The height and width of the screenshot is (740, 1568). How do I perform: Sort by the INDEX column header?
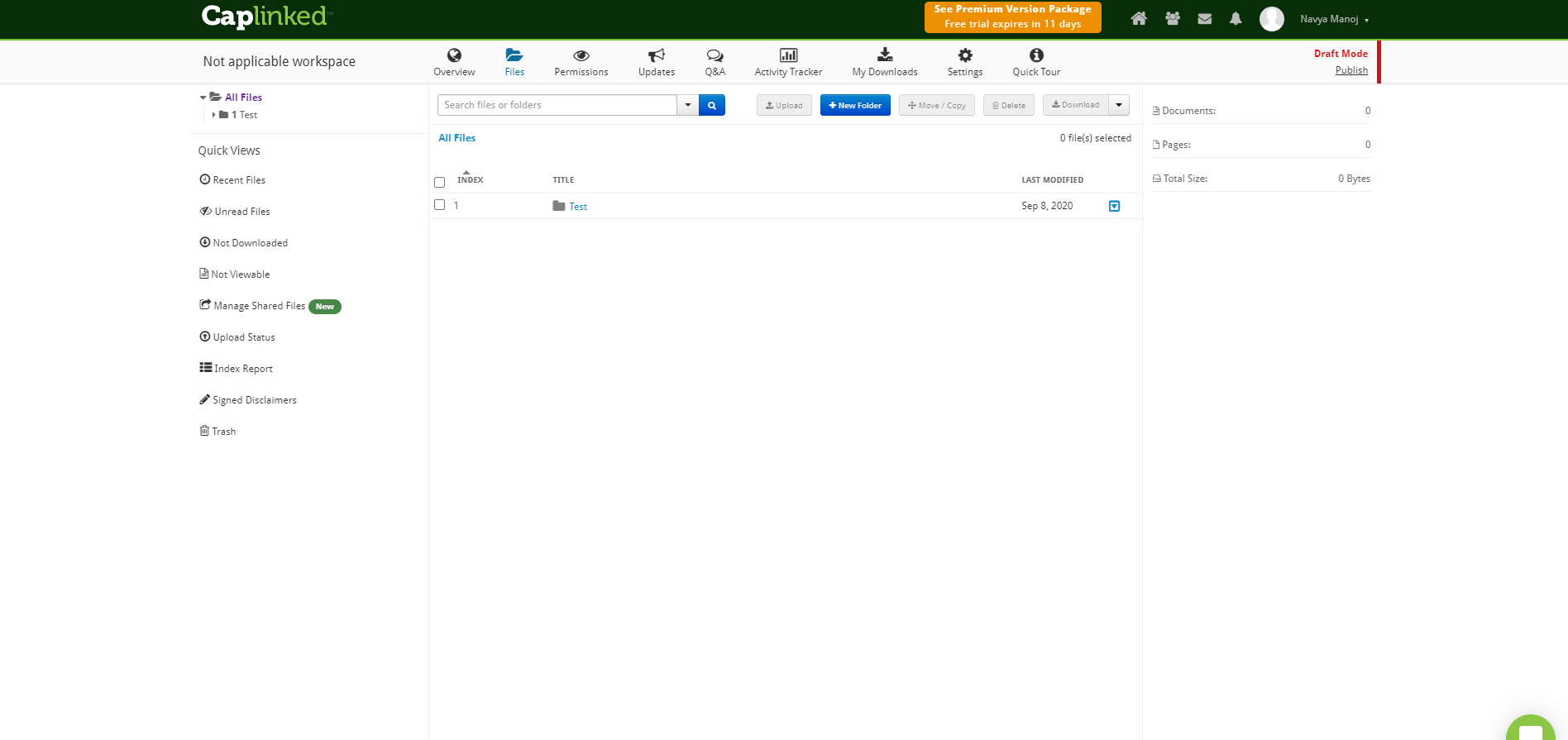(x=470, y=179)
